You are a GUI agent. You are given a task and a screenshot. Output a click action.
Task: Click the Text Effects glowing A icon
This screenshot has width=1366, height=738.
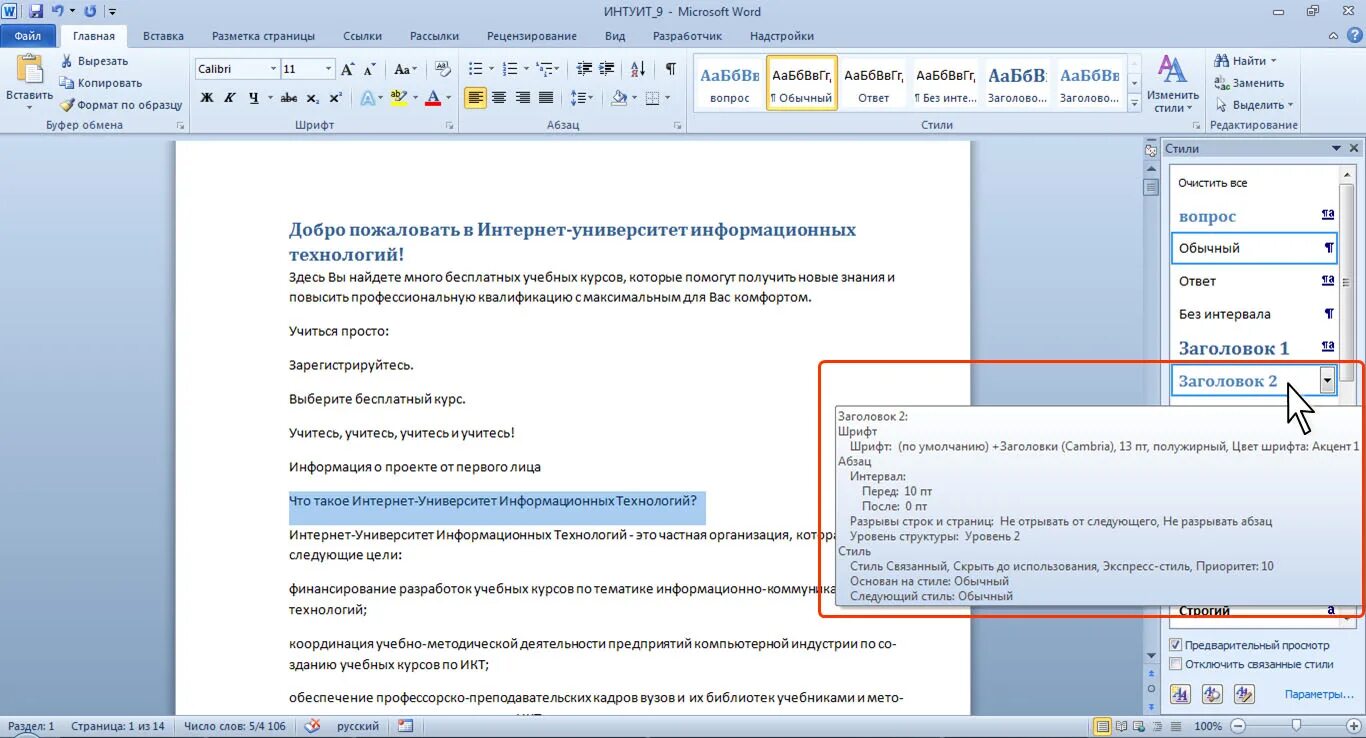pyautogui.click(x=367, y=98)
